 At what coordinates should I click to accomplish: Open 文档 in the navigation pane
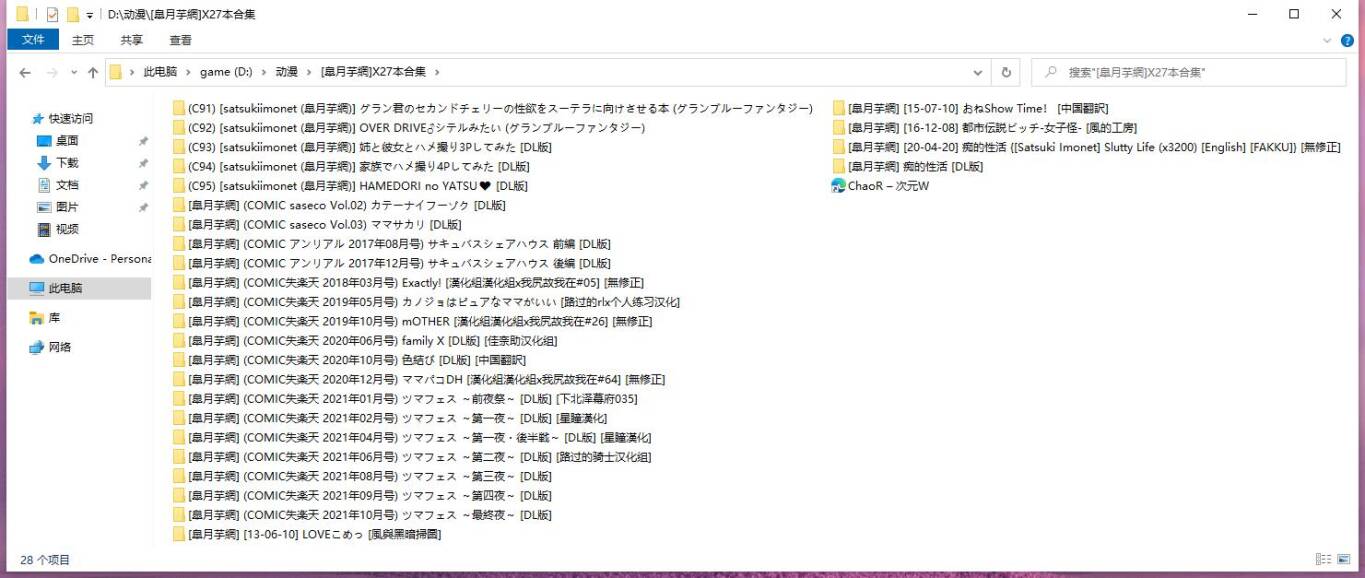(x=67, y=185)
